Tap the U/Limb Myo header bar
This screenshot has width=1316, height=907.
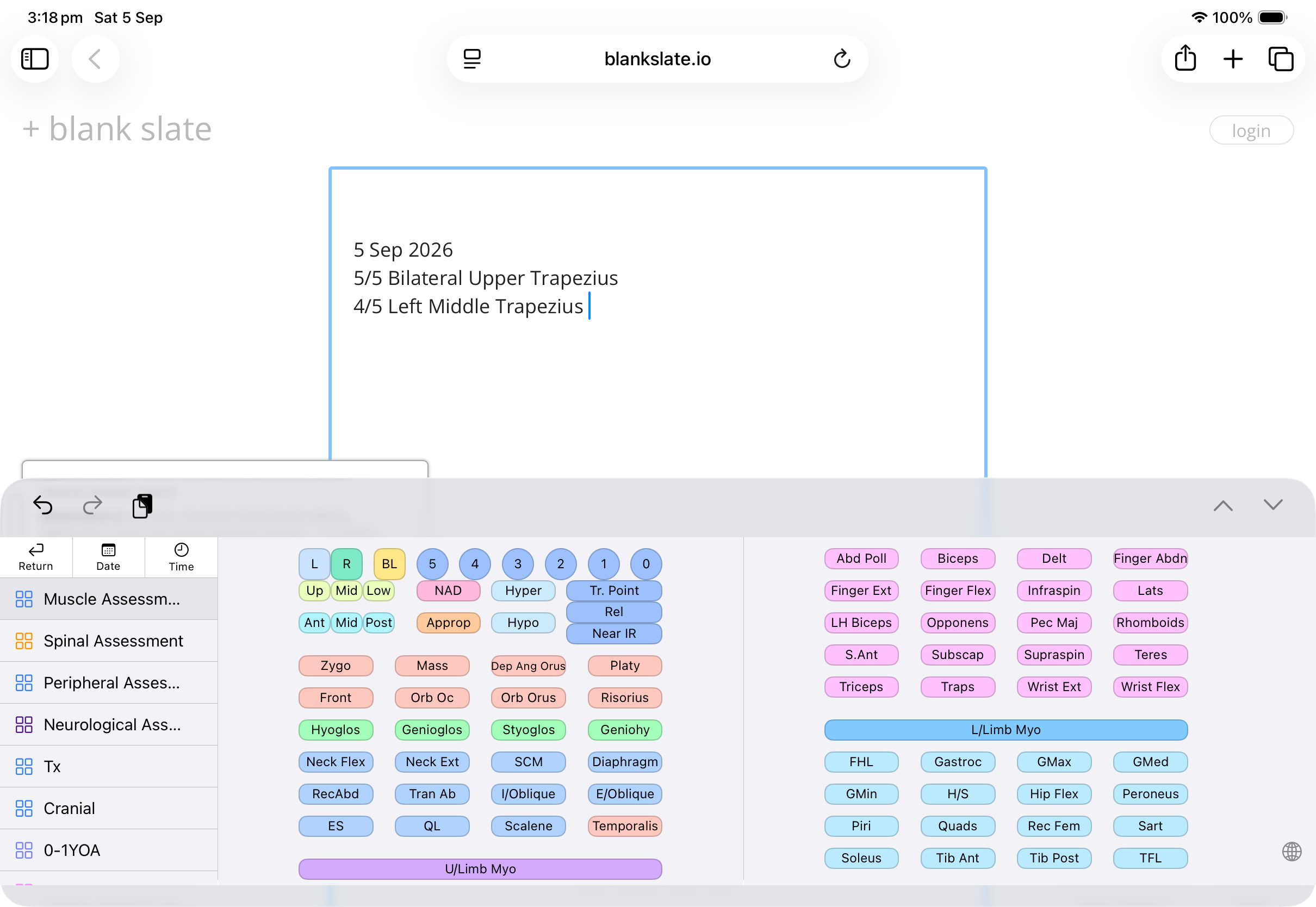pyautogui.click(x=480, y=869)
